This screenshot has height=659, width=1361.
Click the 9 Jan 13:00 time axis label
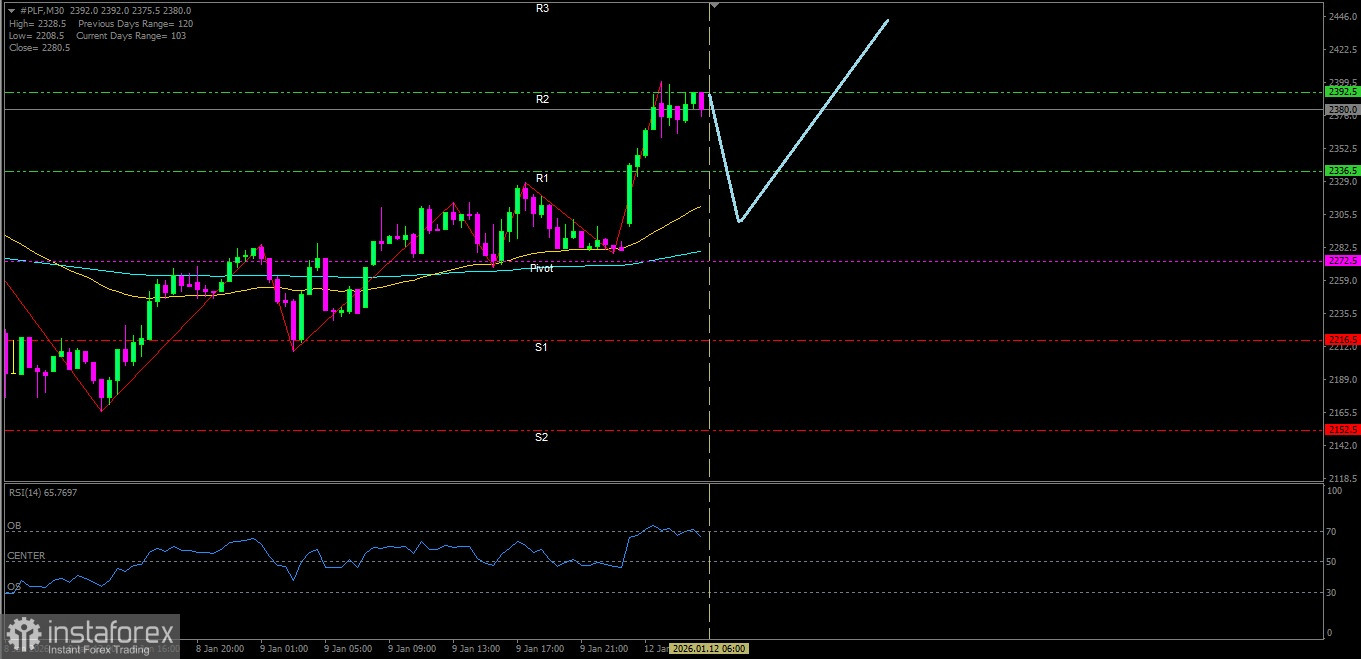[476, 648]
